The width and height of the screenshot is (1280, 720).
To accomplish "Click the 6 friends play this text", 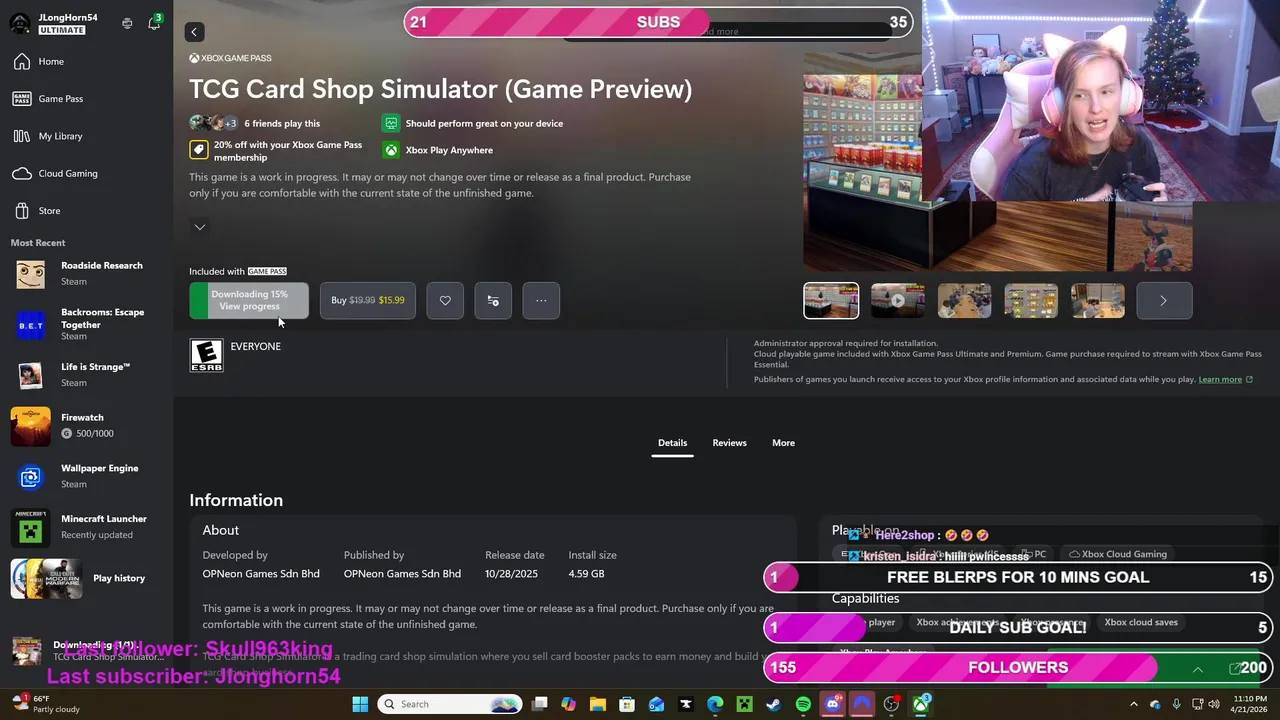I will tap(282, 123).
